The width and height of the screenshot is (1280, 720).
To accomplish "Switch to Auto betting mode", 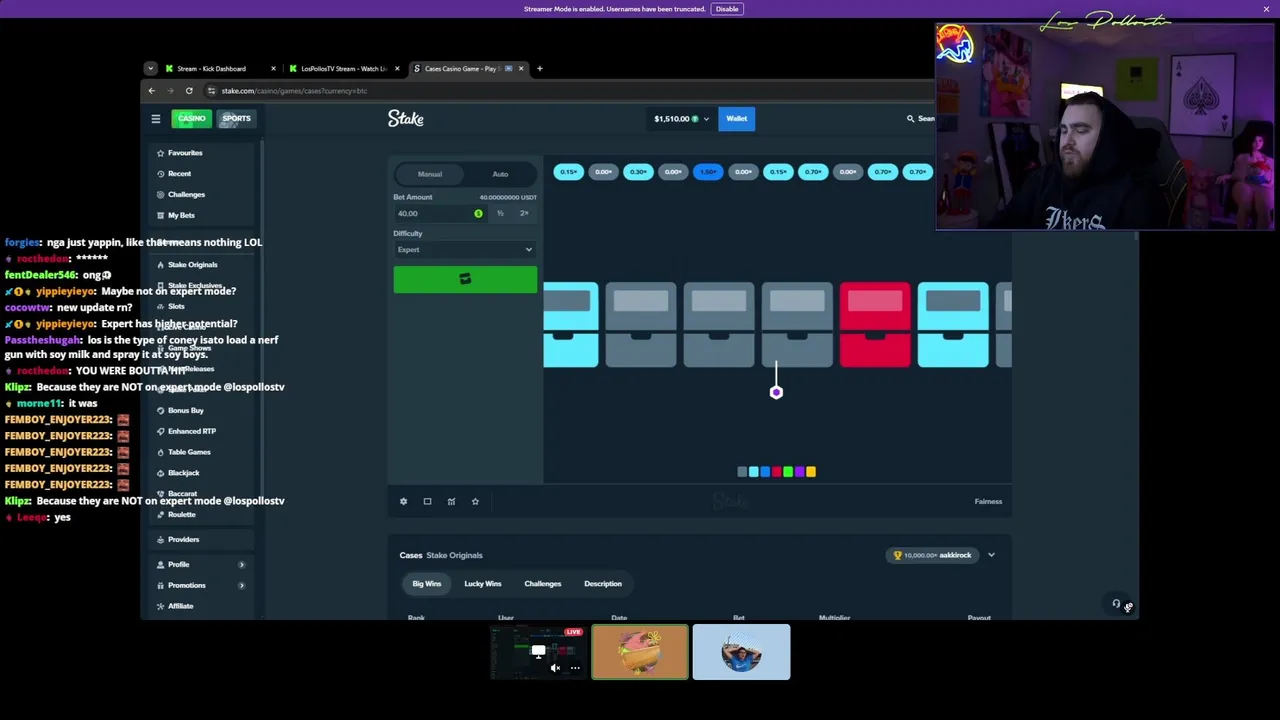I will [x=500, y=174].
